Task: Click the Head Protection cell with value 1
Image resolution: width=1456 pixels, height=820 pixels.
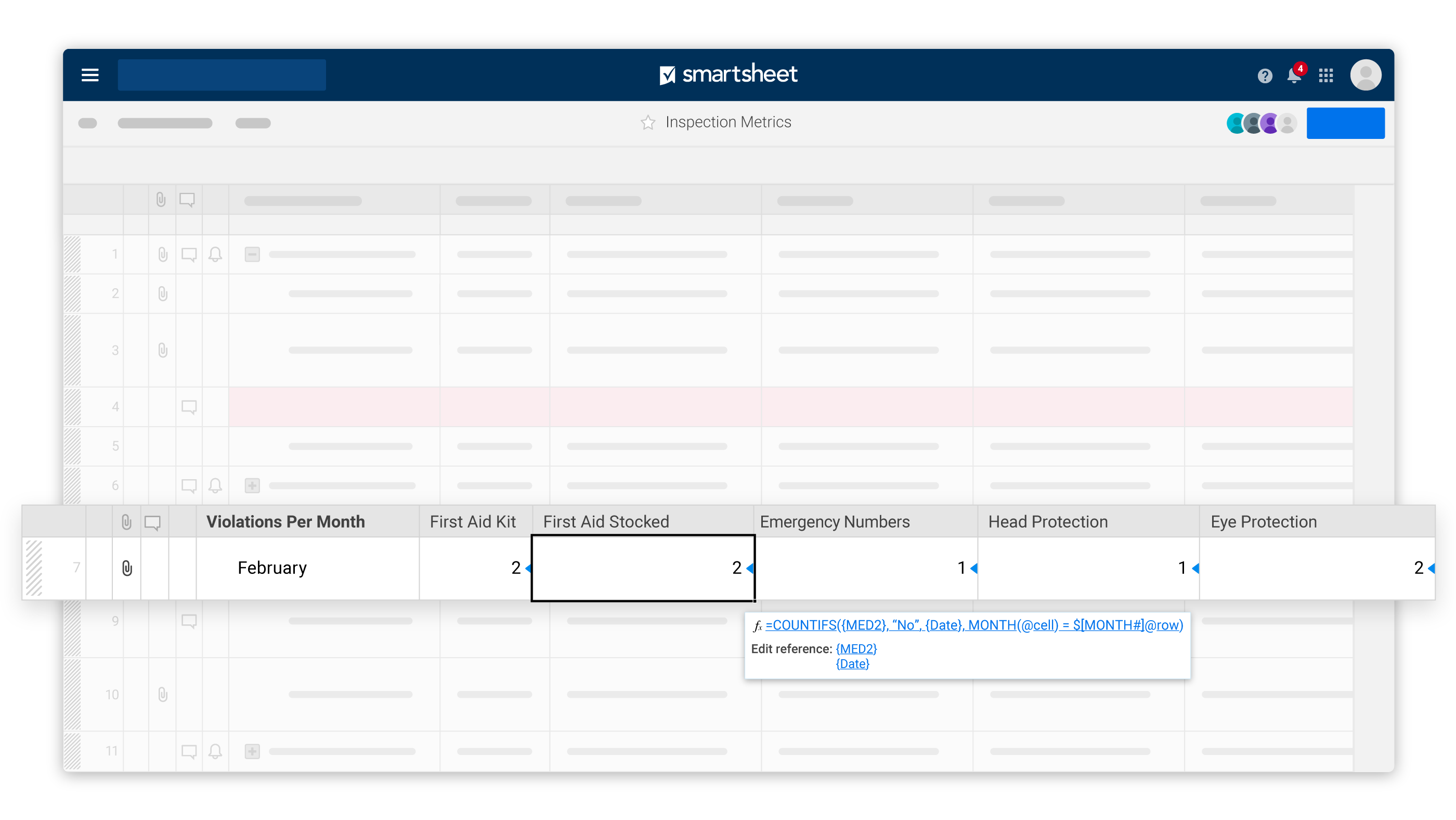Action: 1088,568
